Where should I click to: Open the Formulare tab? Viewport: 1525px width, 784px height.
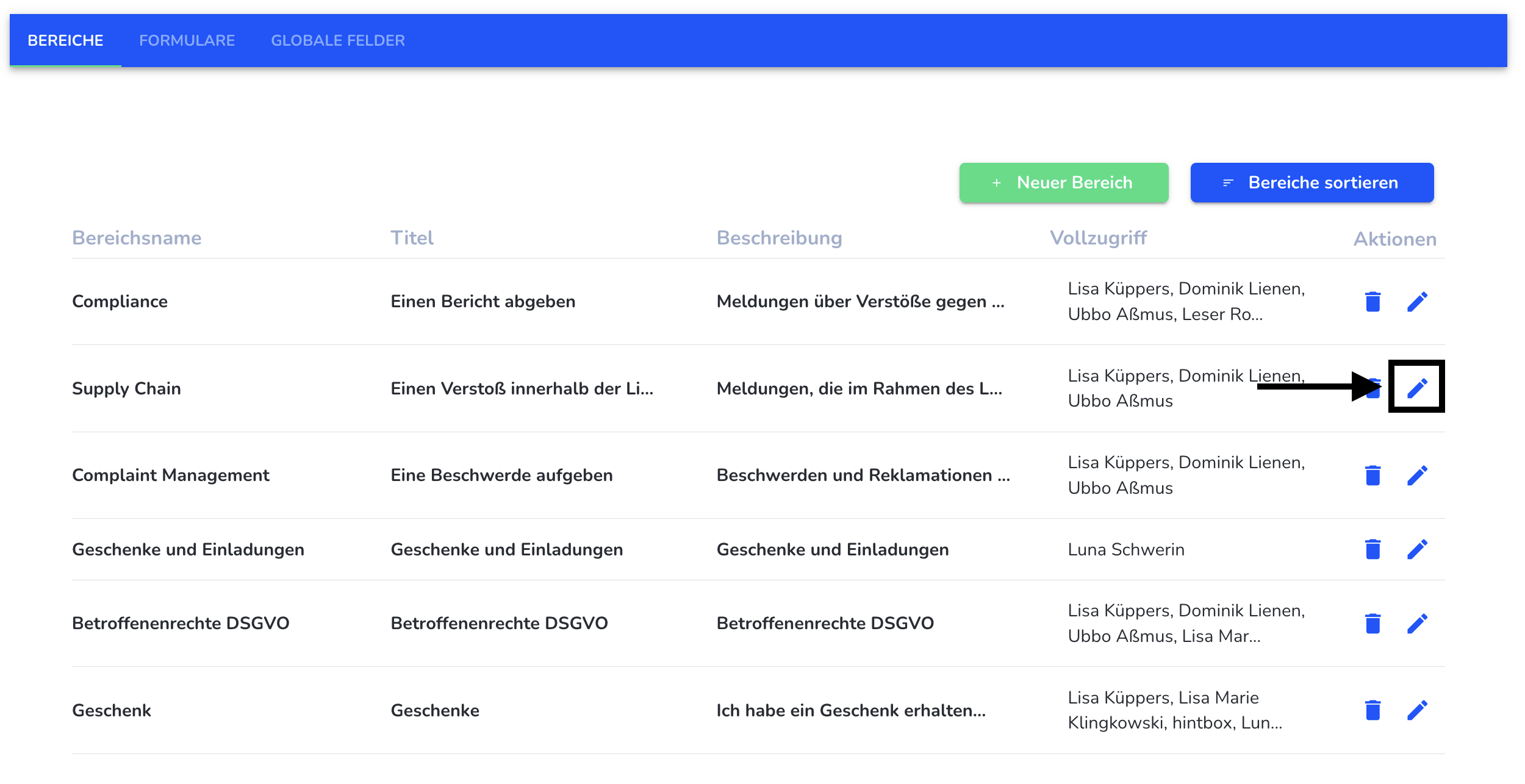tap(187, 40)
